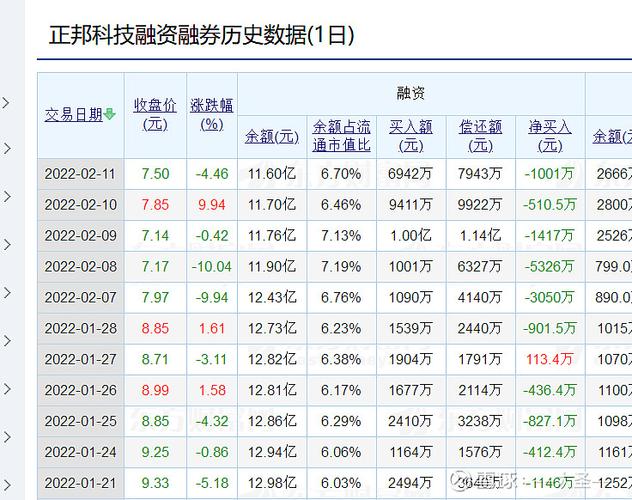Click the 偿还额(元) column header
This screenshot has height=500, width=632.
480,136
